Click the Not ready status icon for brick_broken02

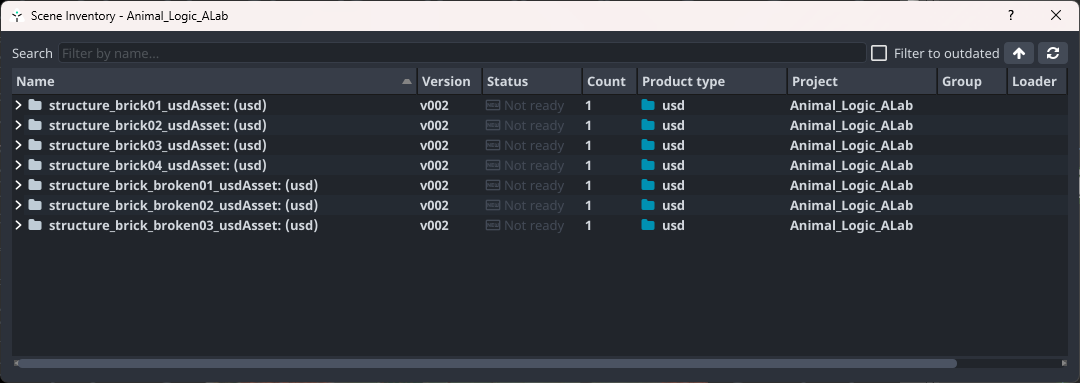pos(493,205)
